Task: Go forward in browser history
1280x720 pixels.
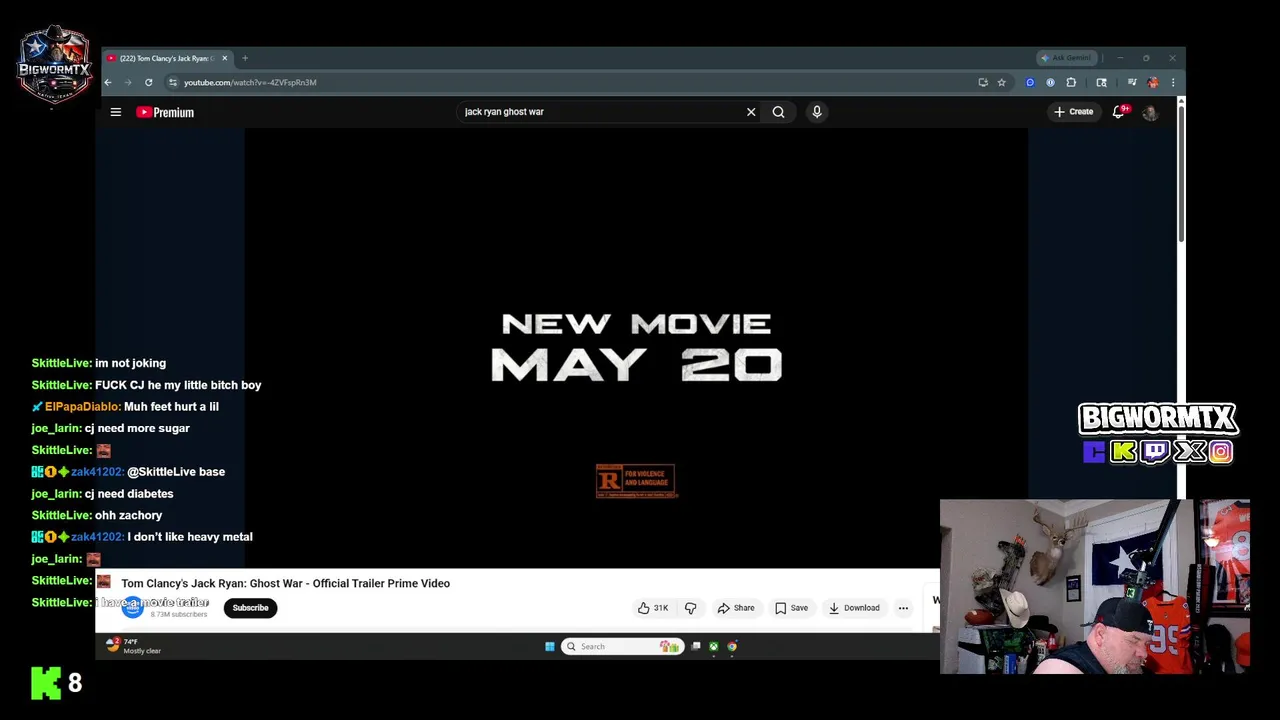Action: point(128,82)
